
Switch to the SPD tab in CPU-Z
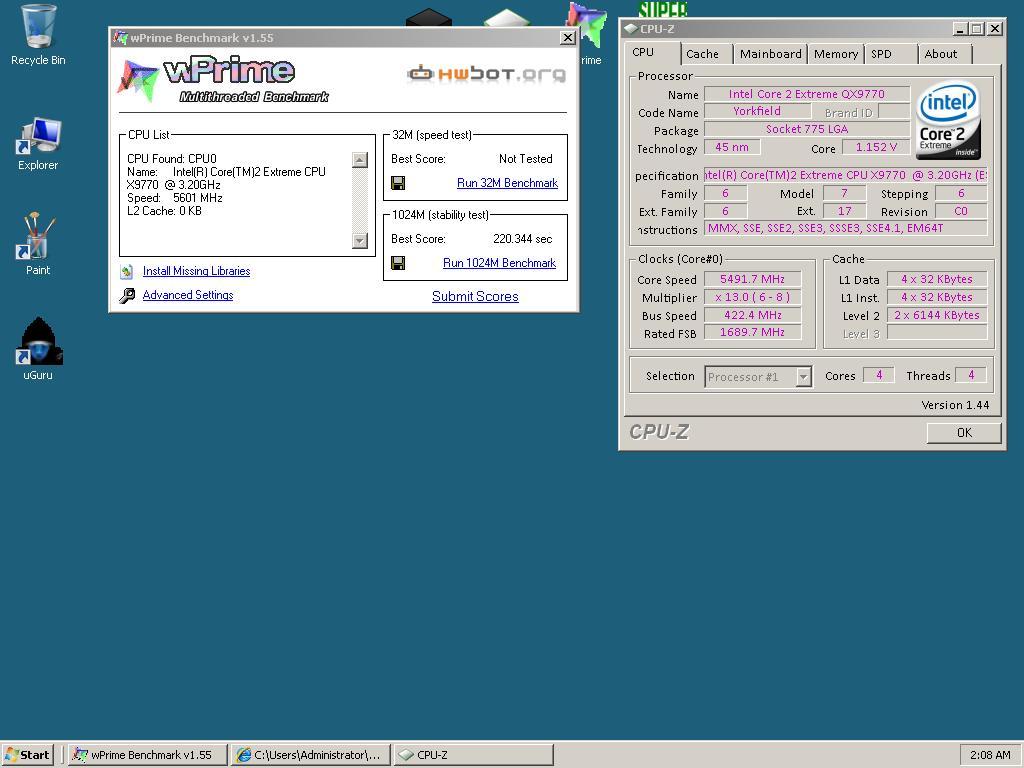[x=881, y=54]
